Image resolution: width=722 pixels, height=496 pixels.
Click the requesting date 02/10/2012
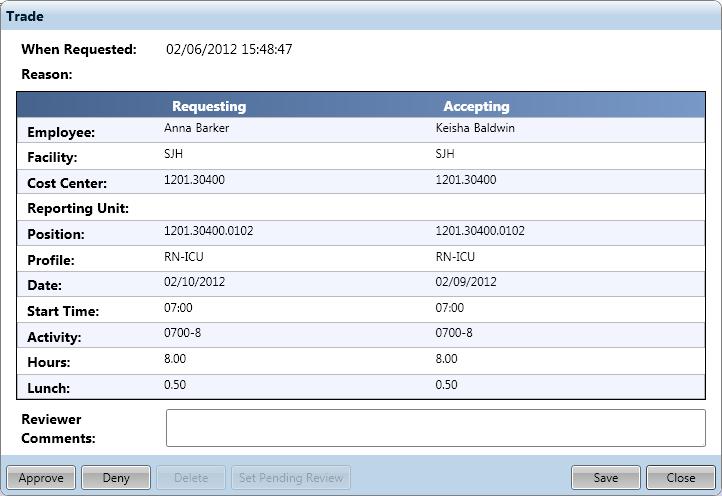click(195, 282)
